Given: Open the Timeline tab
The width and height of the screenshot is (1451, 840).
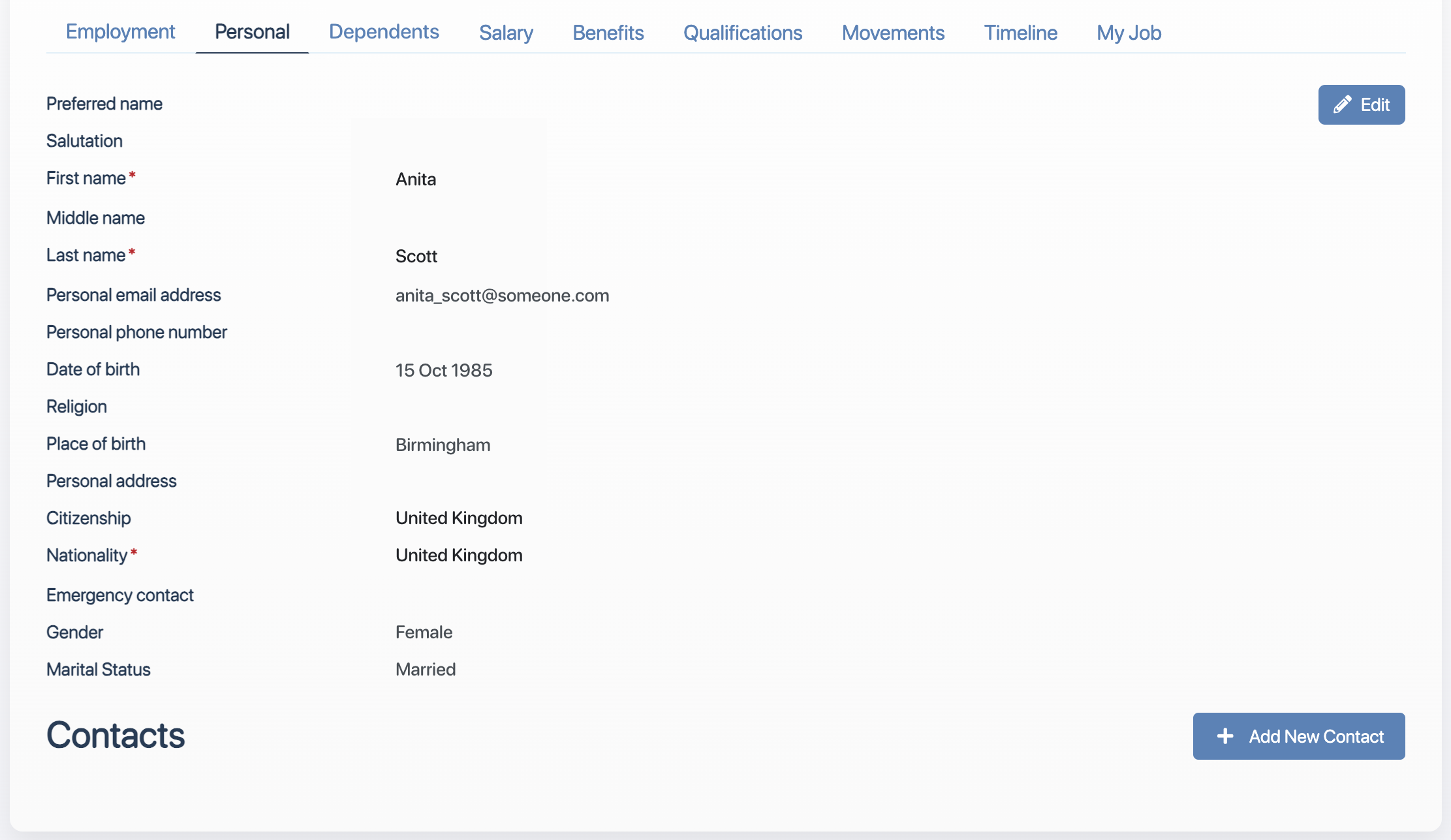Looking at the screenshot, I should click(x=1020, y=32).
